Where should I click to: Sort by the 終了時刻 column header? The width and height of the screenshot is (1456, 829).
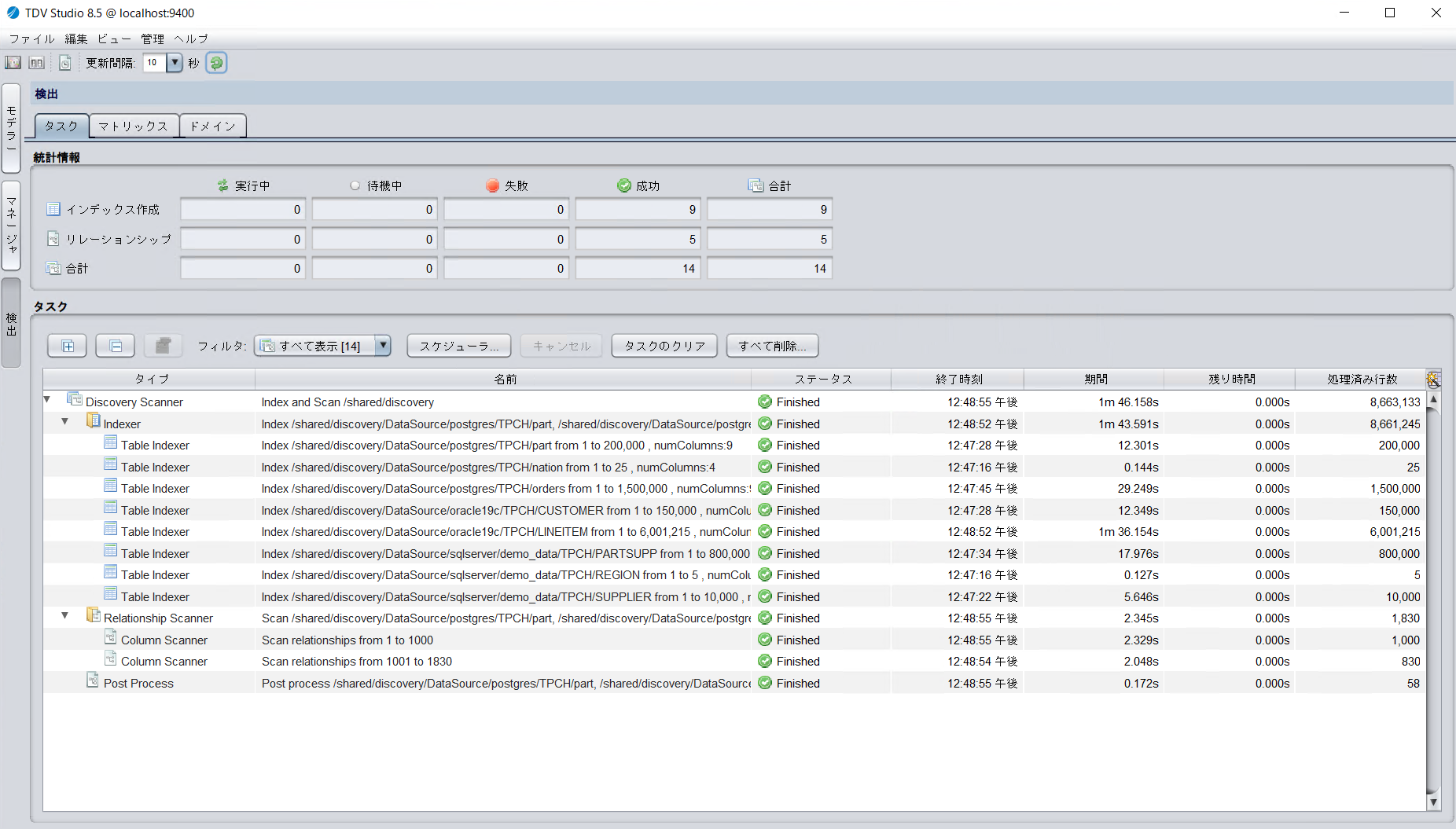tap(958, 379)
